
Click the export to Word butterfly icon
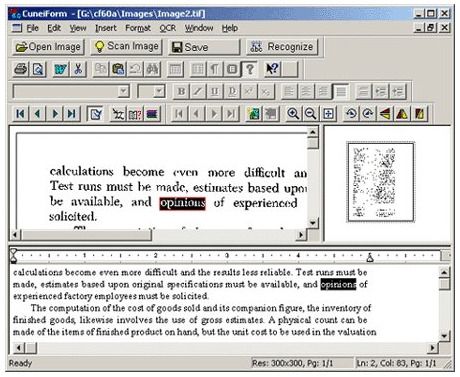61,69
